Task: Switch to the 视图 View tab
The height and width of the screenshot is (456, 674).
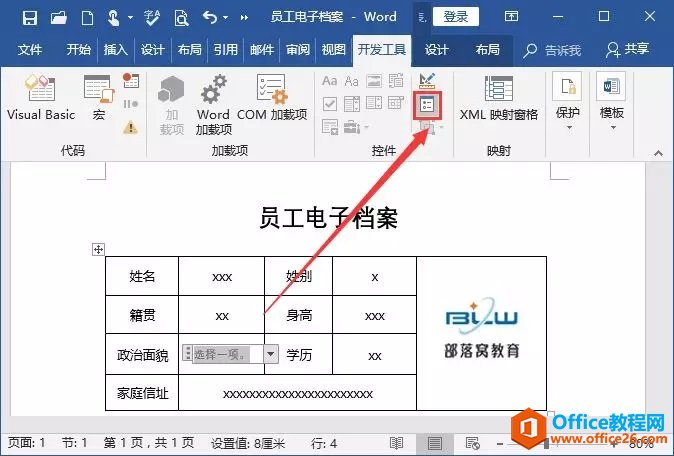Action: (x=334, y=50)
